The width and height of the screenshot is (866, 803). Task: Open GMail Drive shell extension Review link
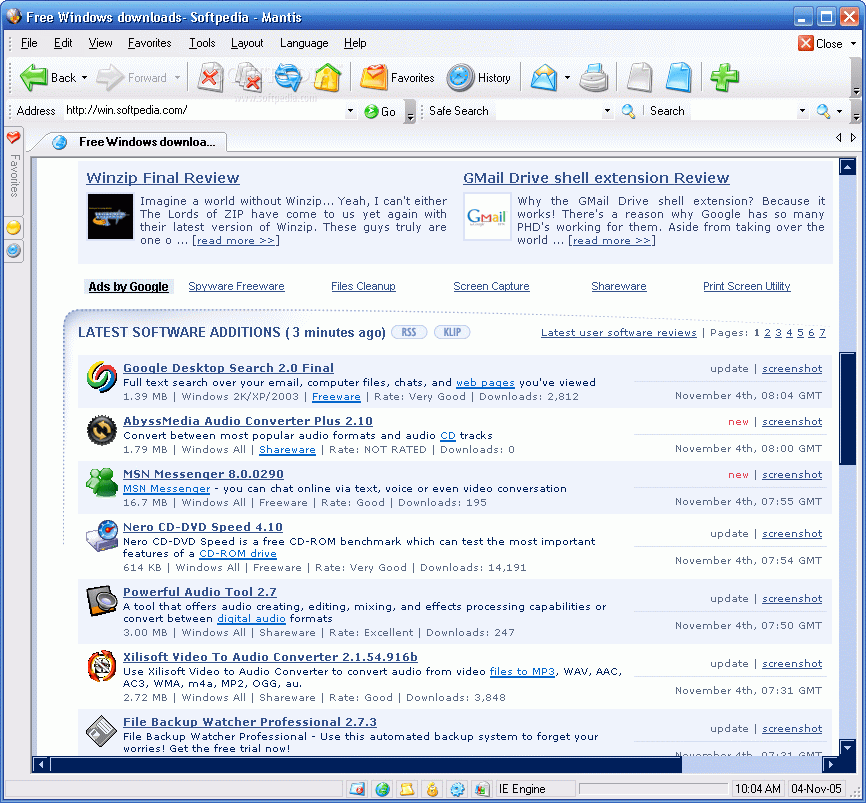tap(596, 178)
